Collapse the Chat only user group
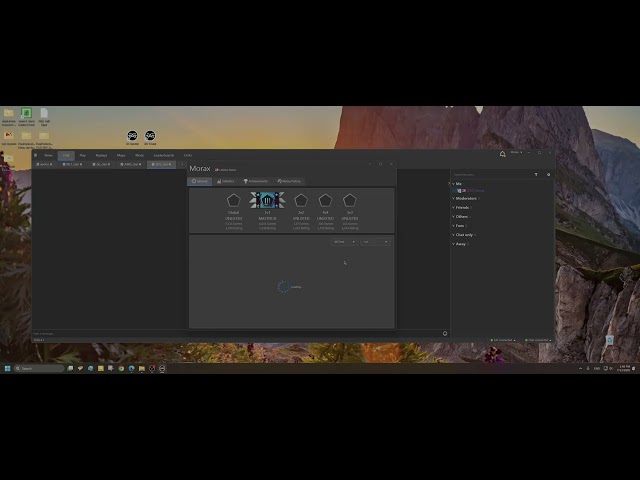 (x=453, y=235)
